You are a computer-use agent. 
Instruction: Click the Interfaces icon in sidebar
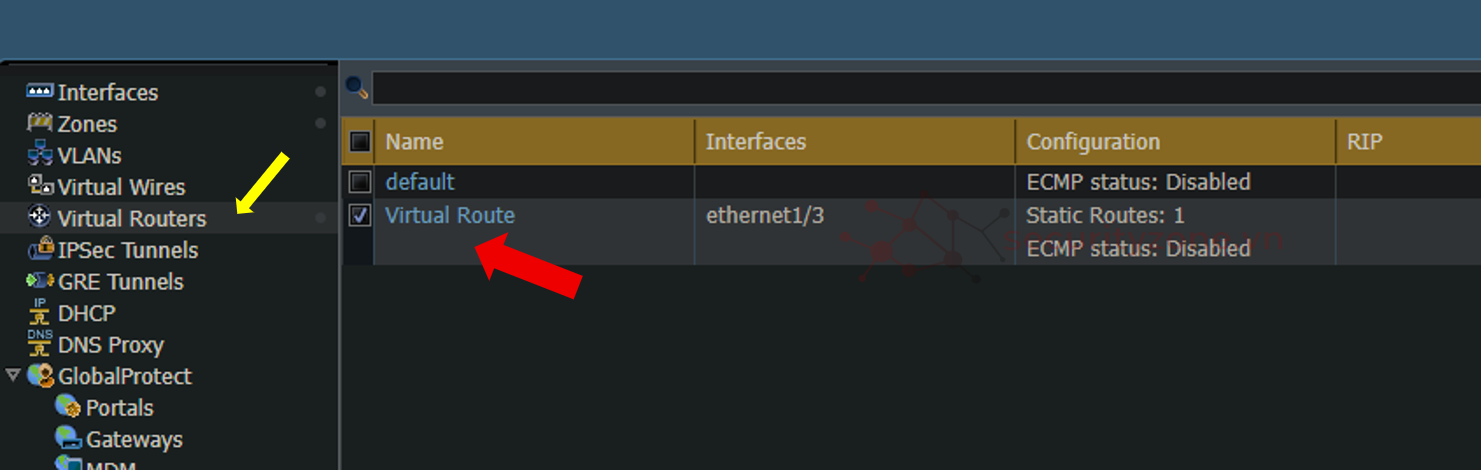tap(39, 92)
